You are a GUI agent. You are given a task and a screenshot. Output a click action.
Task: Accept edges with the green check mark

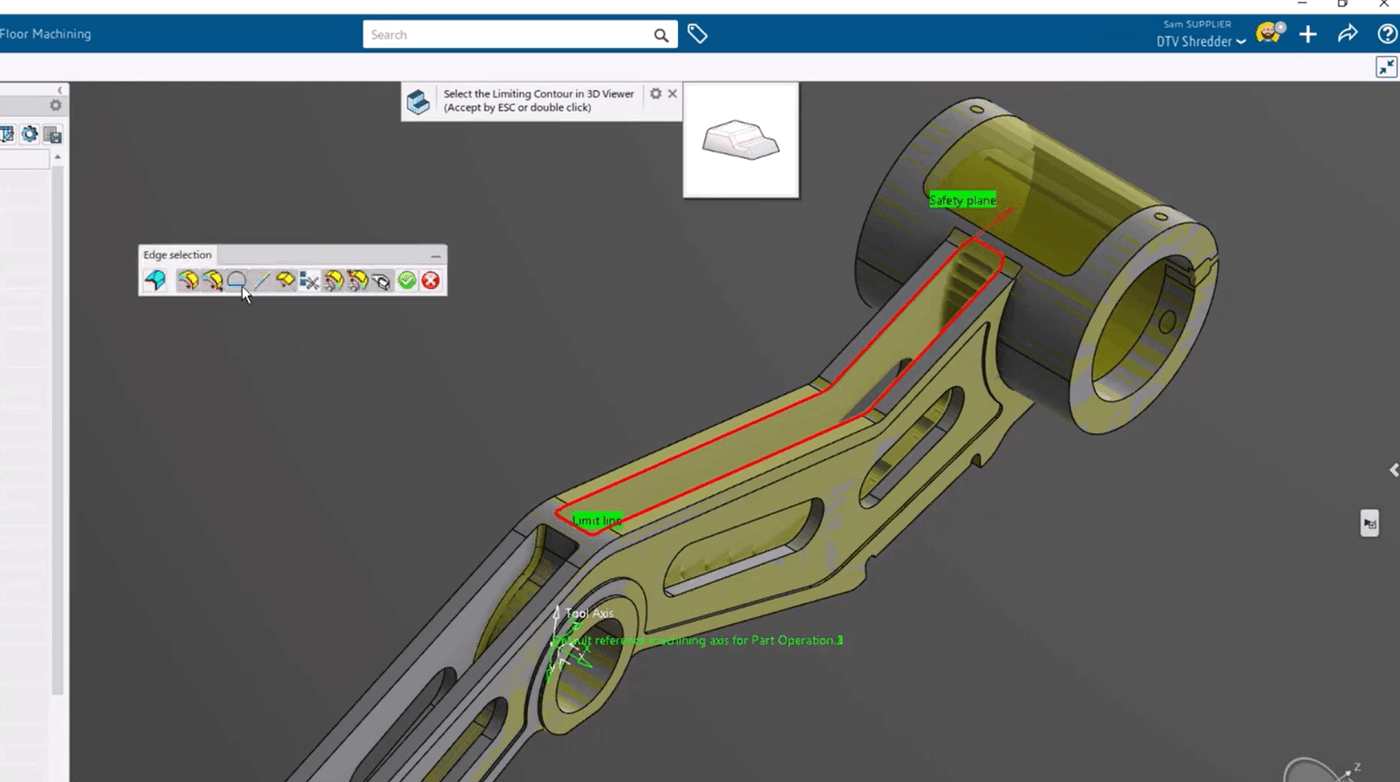tap(406, 280)
